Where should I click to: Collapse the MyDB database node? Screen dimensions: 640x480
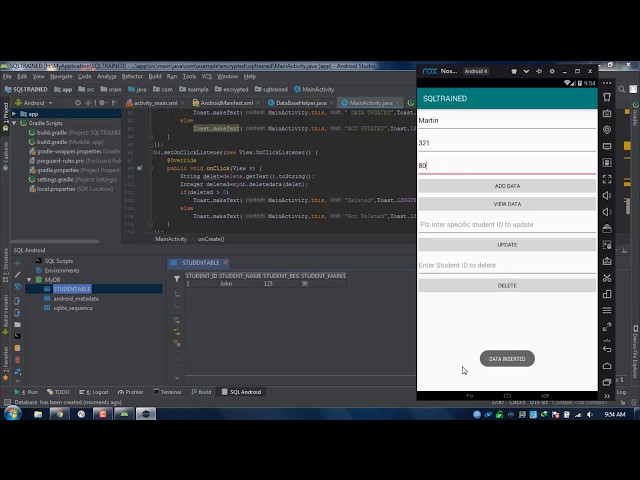coord(29,280)
